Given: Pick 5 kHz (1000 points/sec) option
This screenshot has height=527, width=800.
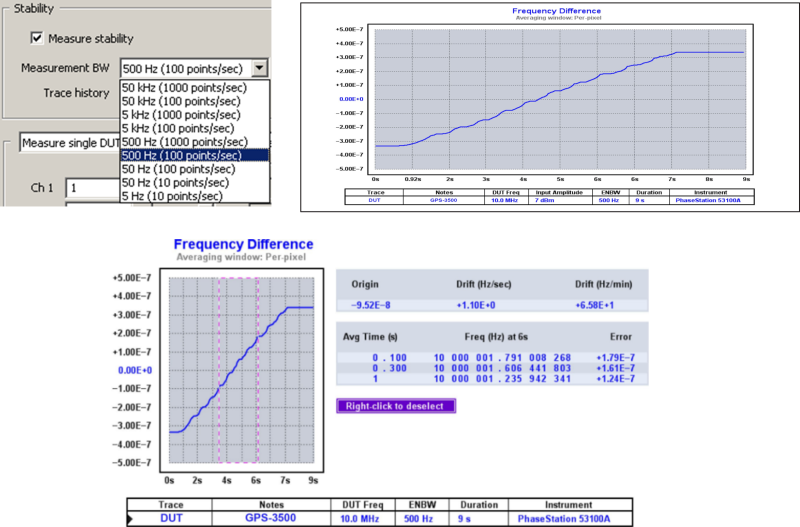Looking at the screenshot, I should tap(180, 115).
